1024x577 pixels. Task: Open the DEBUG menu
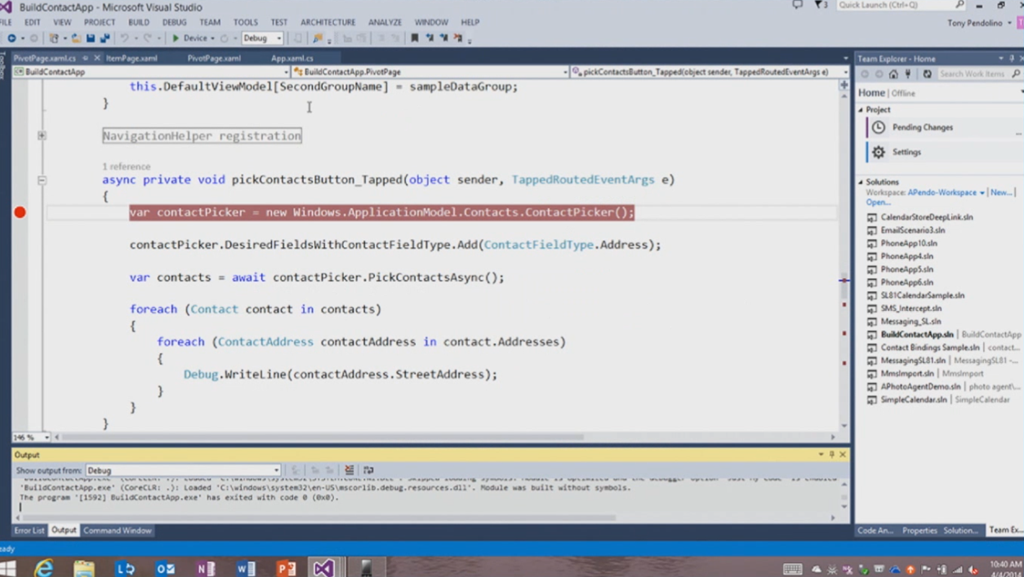(x=174, y=22)
